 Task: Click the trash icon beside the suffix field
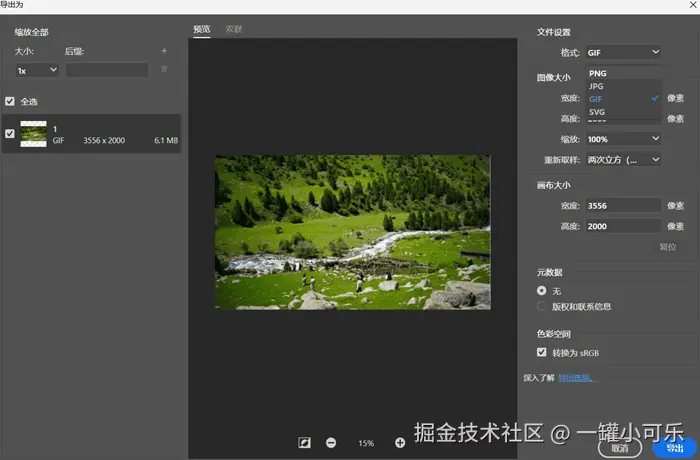tap(164, 69)
